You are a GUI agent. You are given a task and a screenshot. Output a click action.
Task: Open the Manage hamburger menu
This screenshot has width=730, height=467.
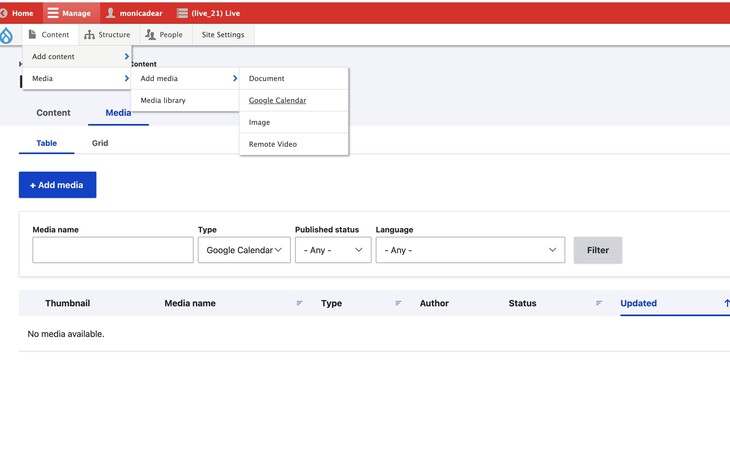tap(53, 13)
